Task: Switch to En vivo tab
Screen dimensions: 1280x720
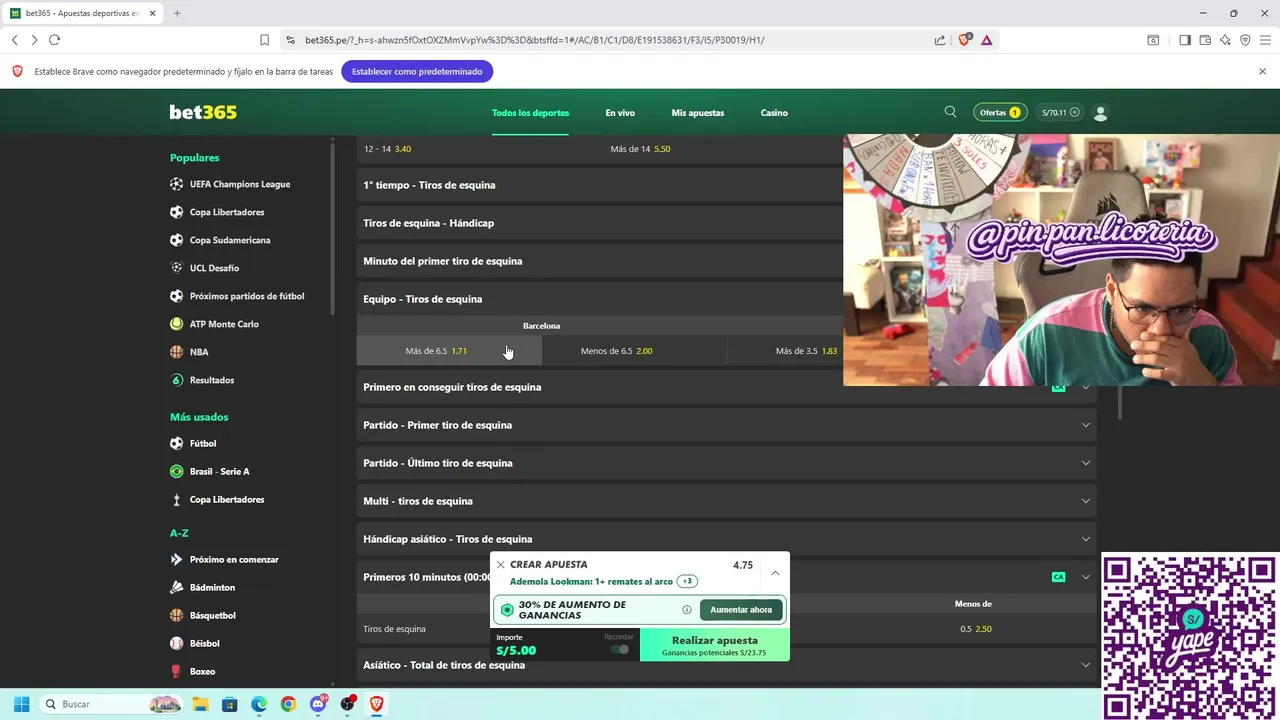Action: tap(620, 113)
